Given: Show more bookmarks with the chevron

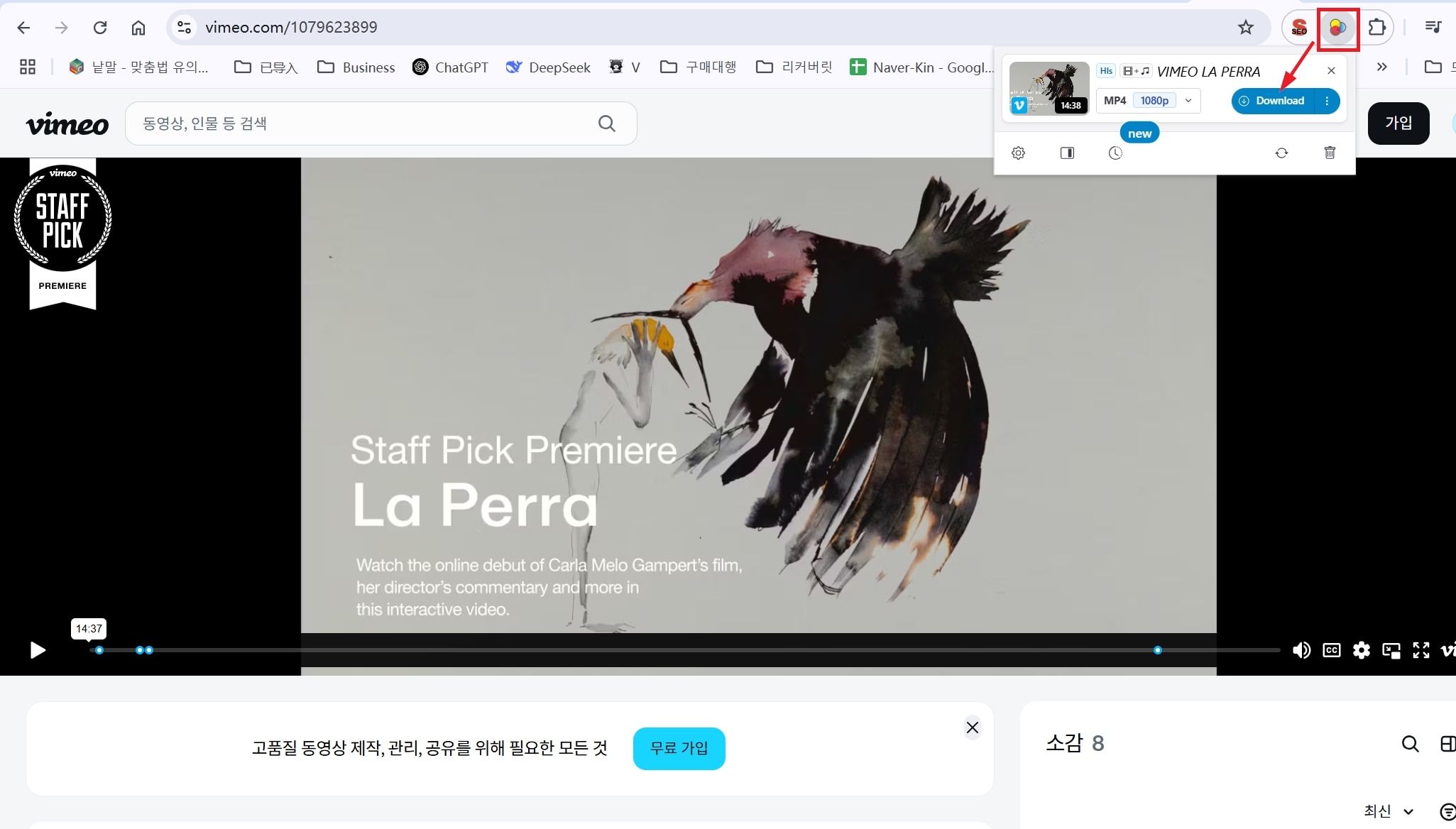Looking at the screenshot, I should [x=1381, y=67].
